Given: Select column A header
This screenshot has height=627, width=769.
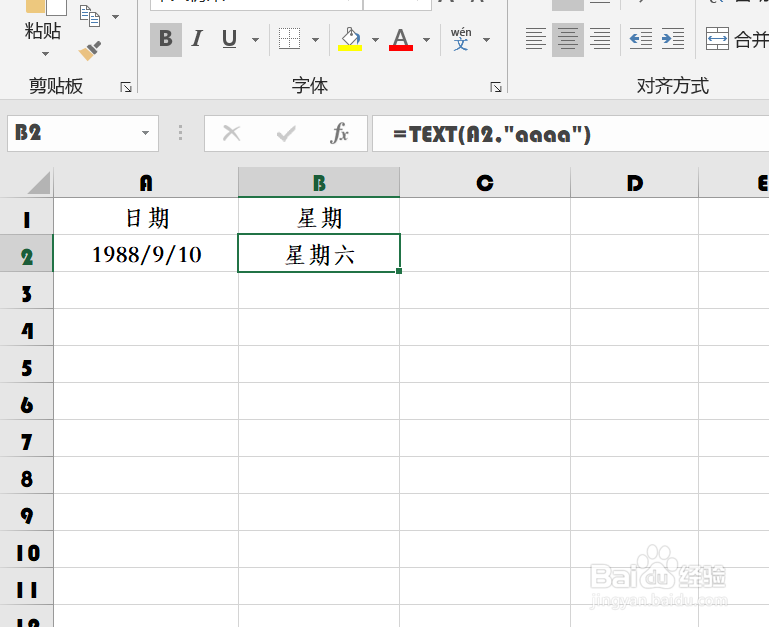Looking at the screenshot, I should click(x=146, y=183).
